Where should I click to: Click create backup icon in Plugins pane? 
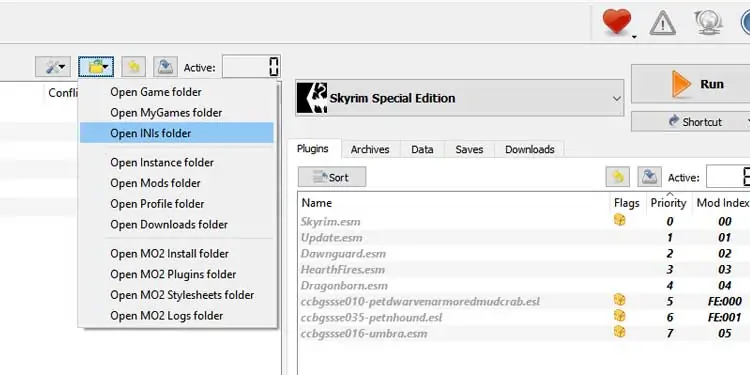coord(650,177)
